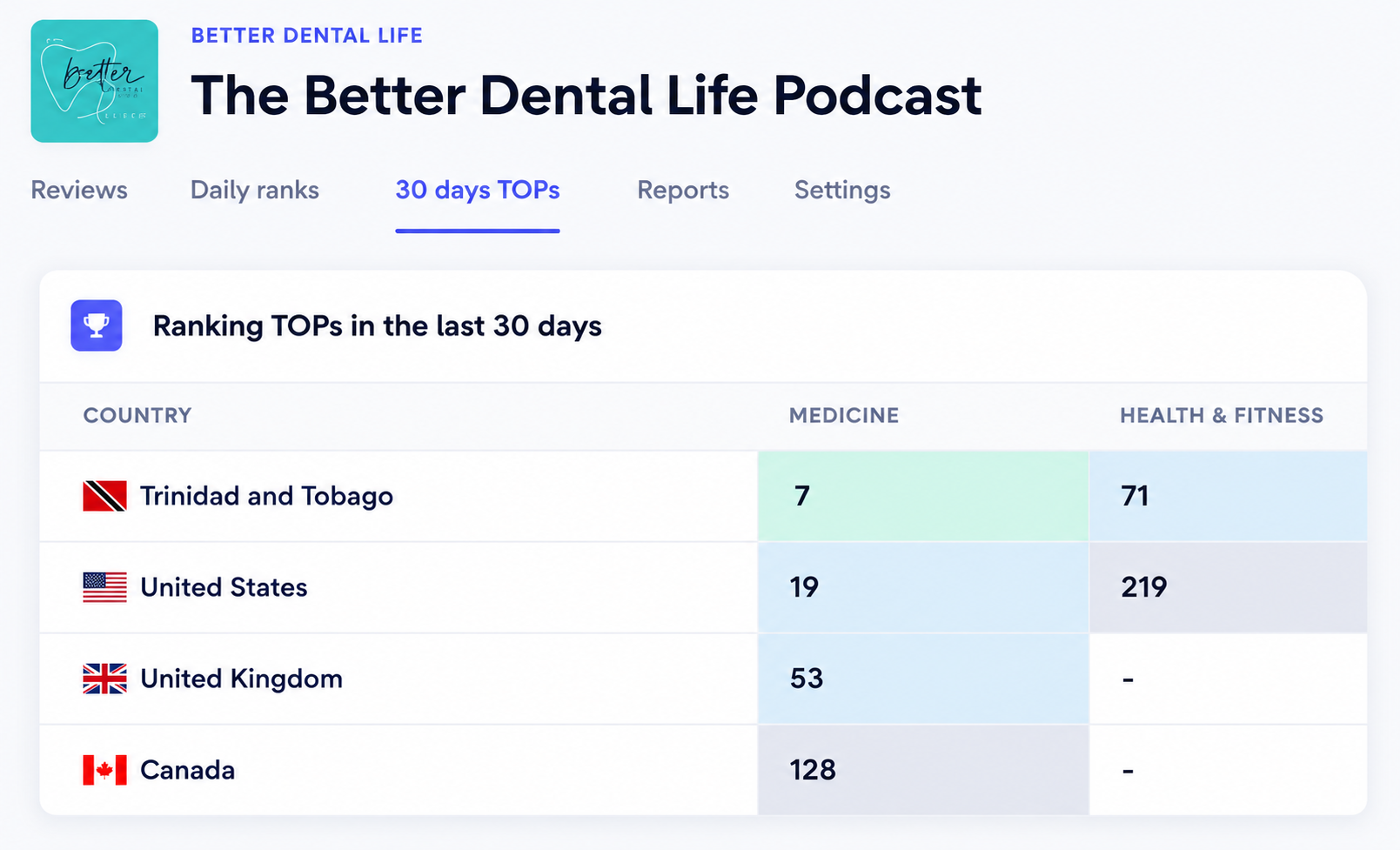The width and height of the screenshot is (1400, 850).
Task: Open the Settings tab
Action: (x=842, y=190)
